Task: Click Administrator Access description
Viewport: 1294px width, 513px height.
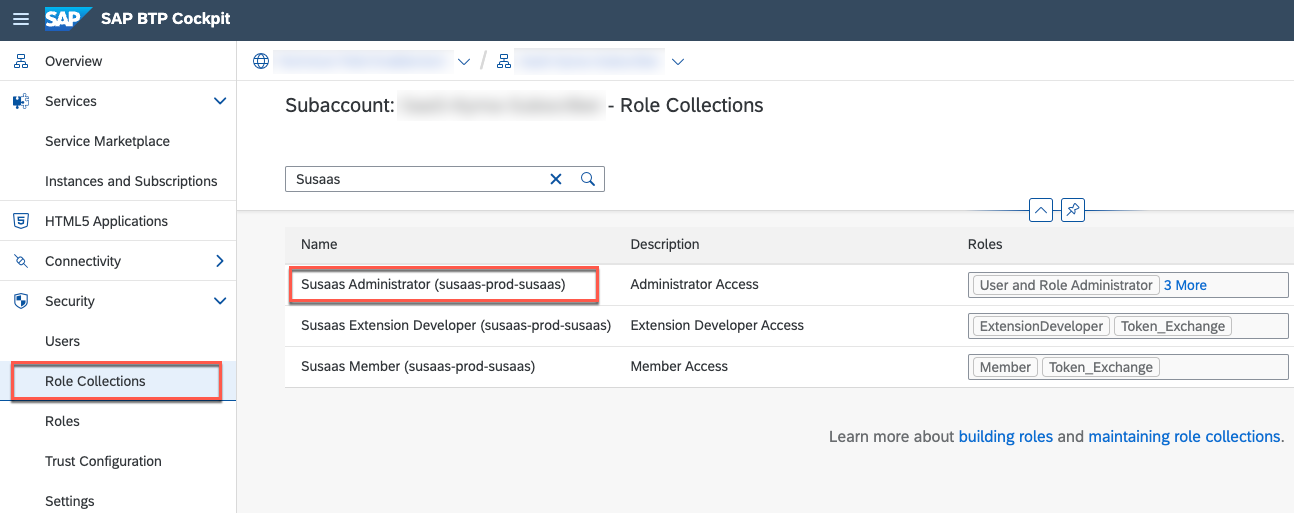Action: (x=694, y=284)
